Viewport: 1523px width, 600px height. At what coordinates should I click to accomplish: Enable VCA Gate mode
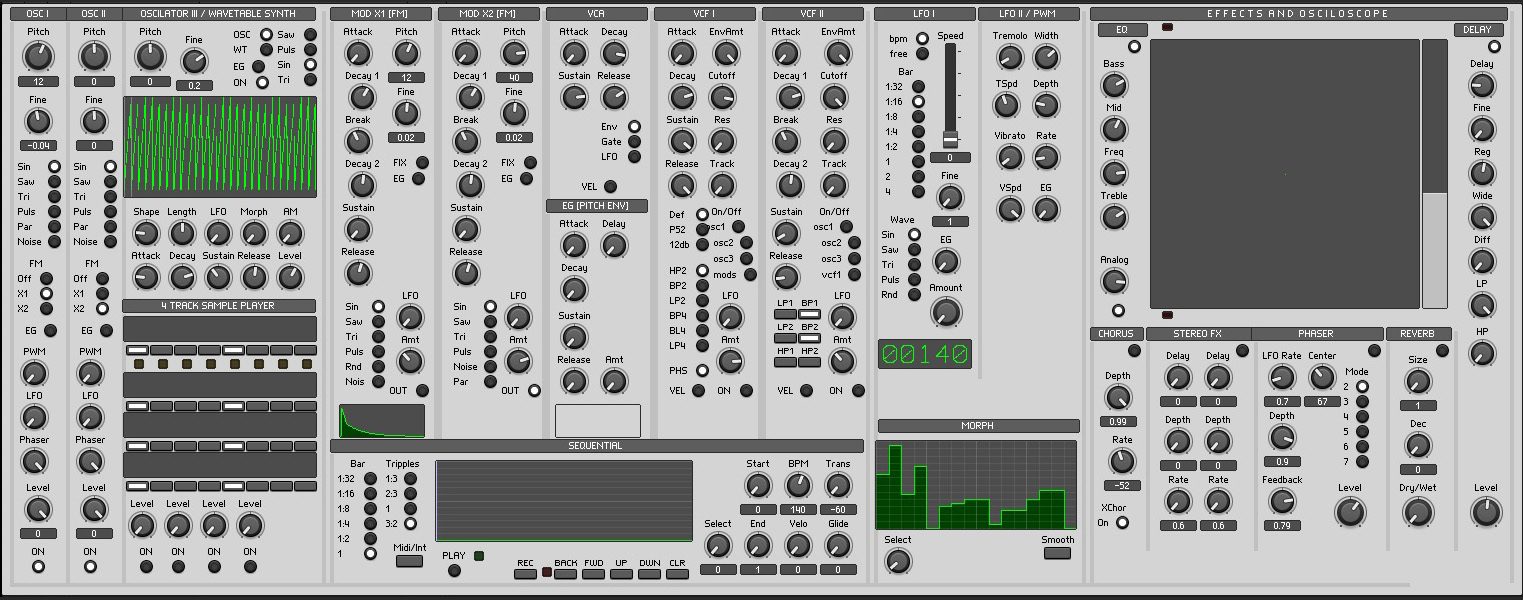634,142
